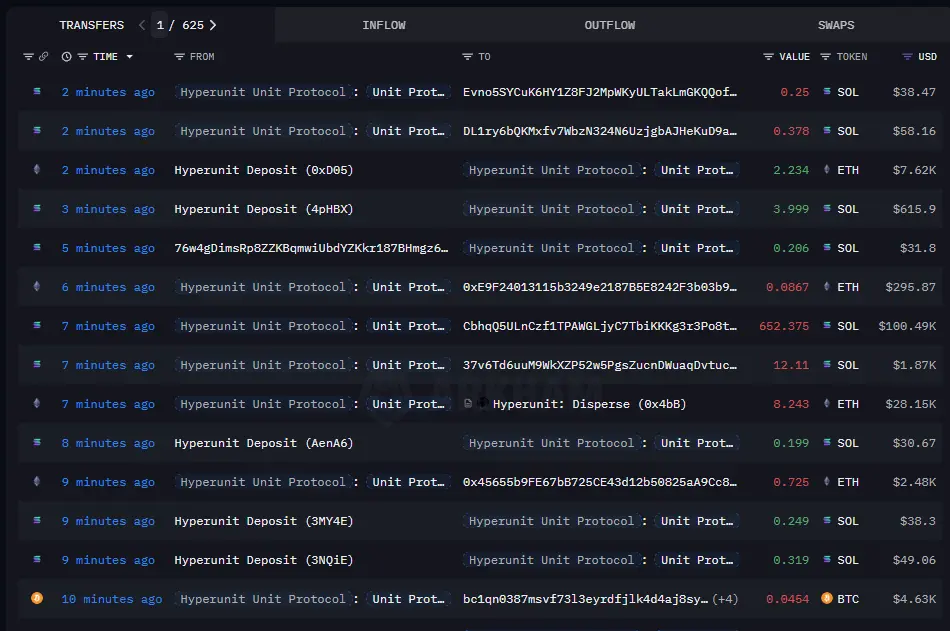Click Solana chain icon on 0.25 SOL row
The image size is (950, 631).
[x=37, y=92]
